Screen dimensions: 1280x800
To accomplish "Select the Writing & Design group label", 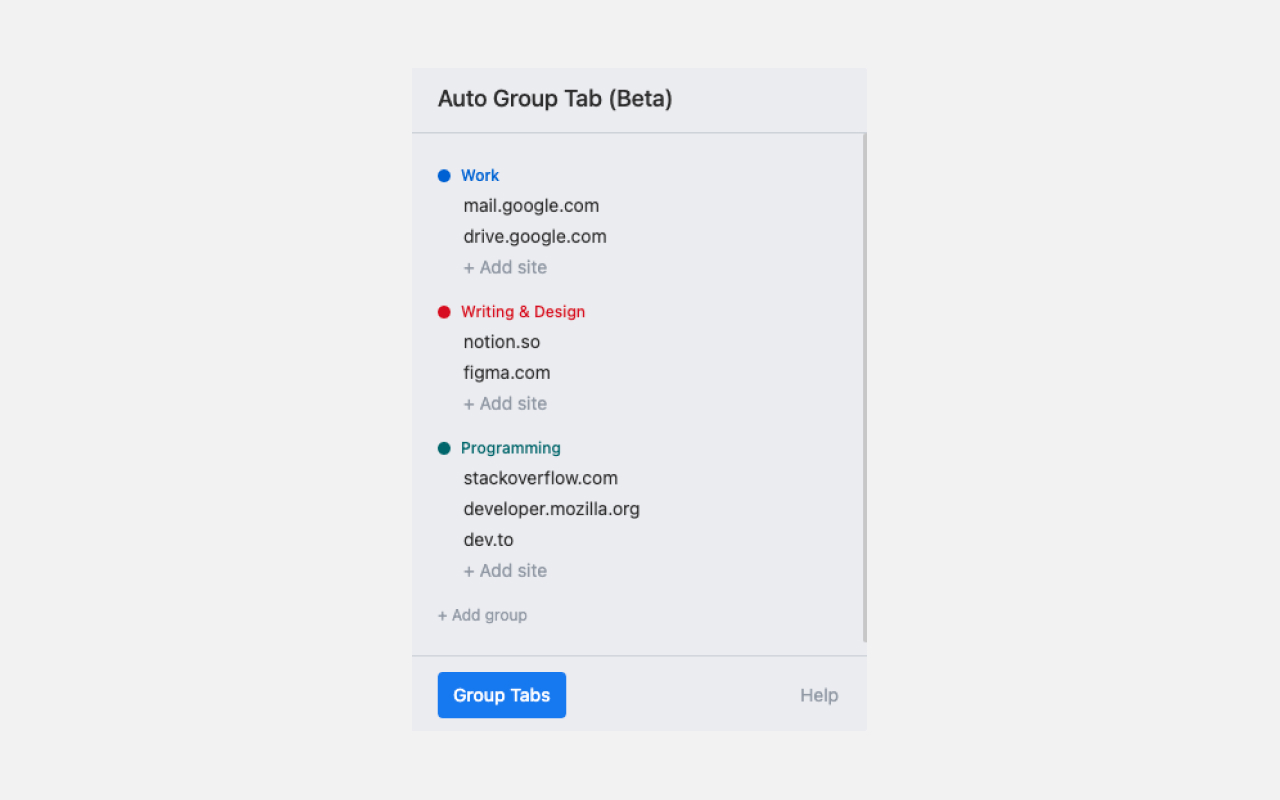I will (523, 311).
